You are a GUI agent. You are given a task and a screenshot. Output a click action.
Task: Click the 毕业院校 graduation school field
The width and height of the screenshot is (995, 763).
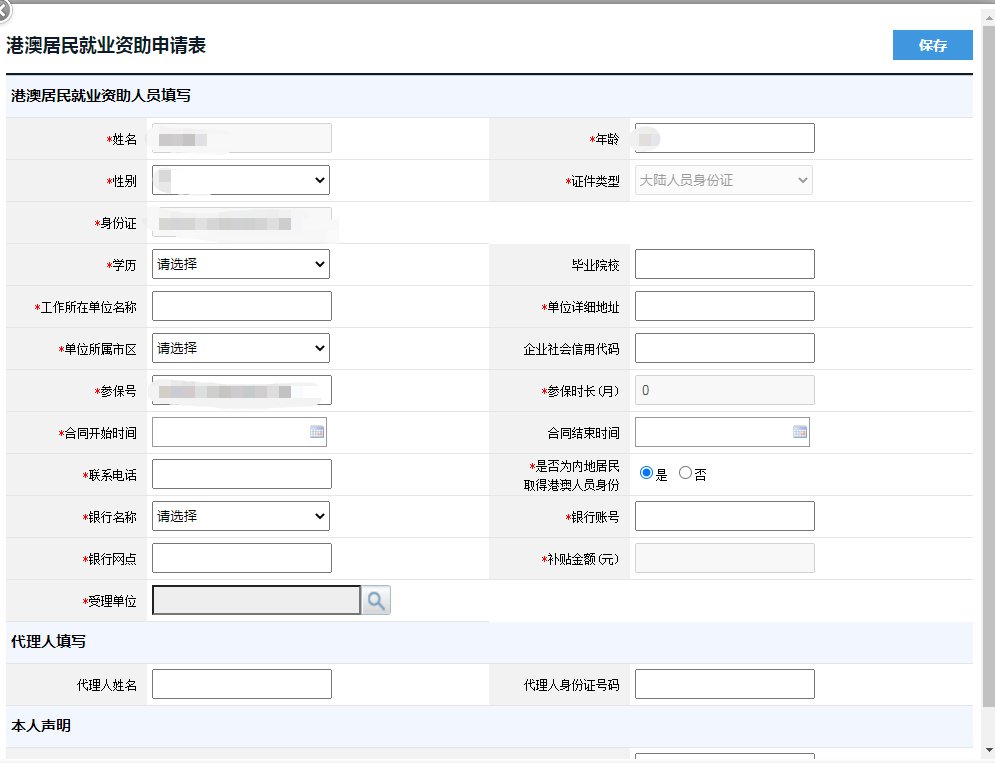pos(724,264)
